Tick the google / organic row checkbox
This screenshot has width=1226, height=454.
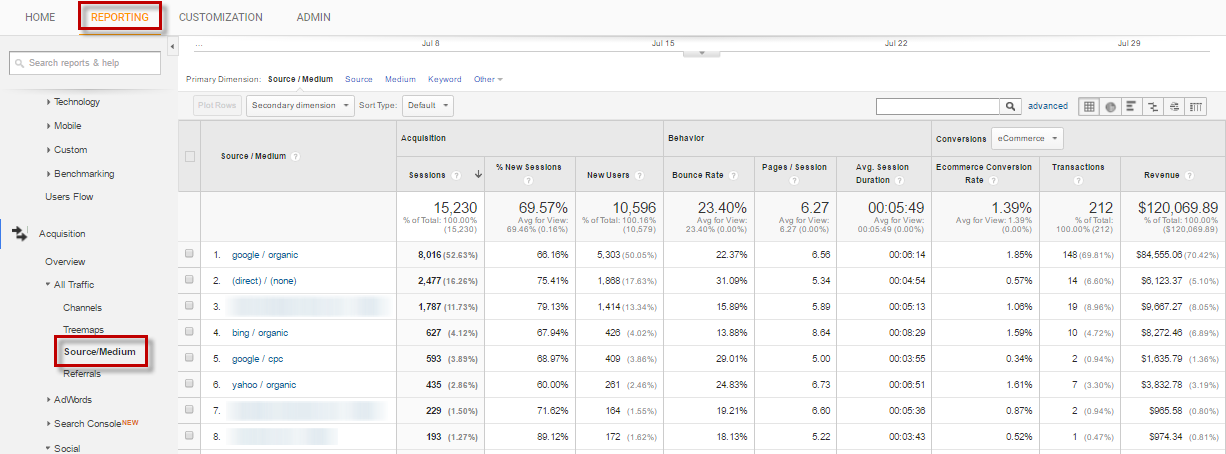pos(190,254)
